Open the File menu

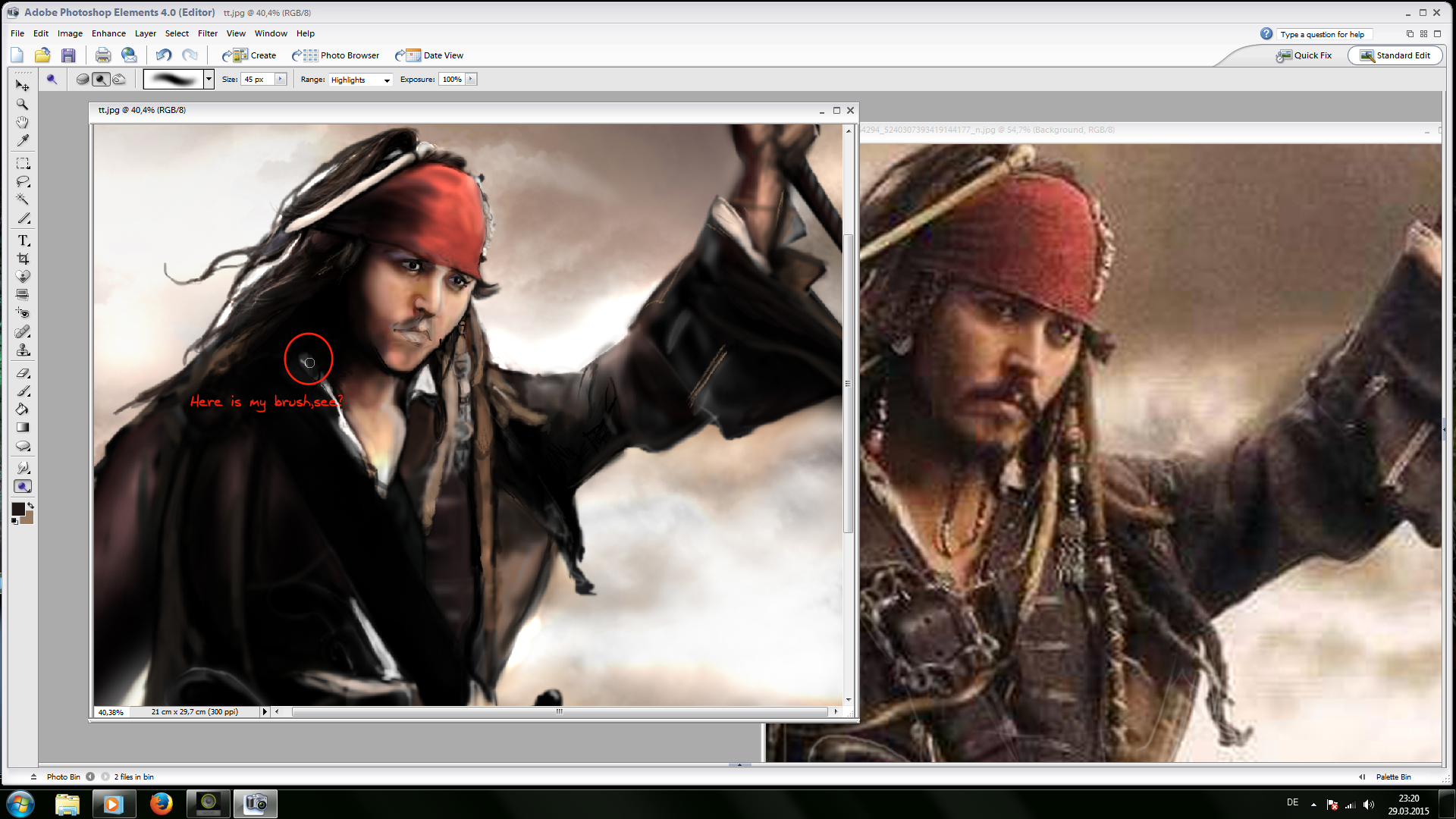[x=17, y=33]
